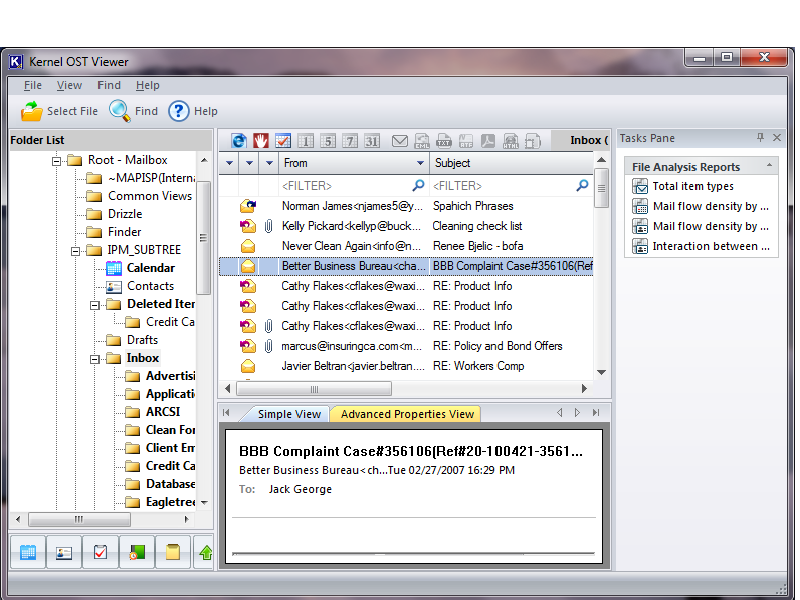Open Notes yellow icon at bottom
Viewport: 800px width, 600px height.
(173, 552)
